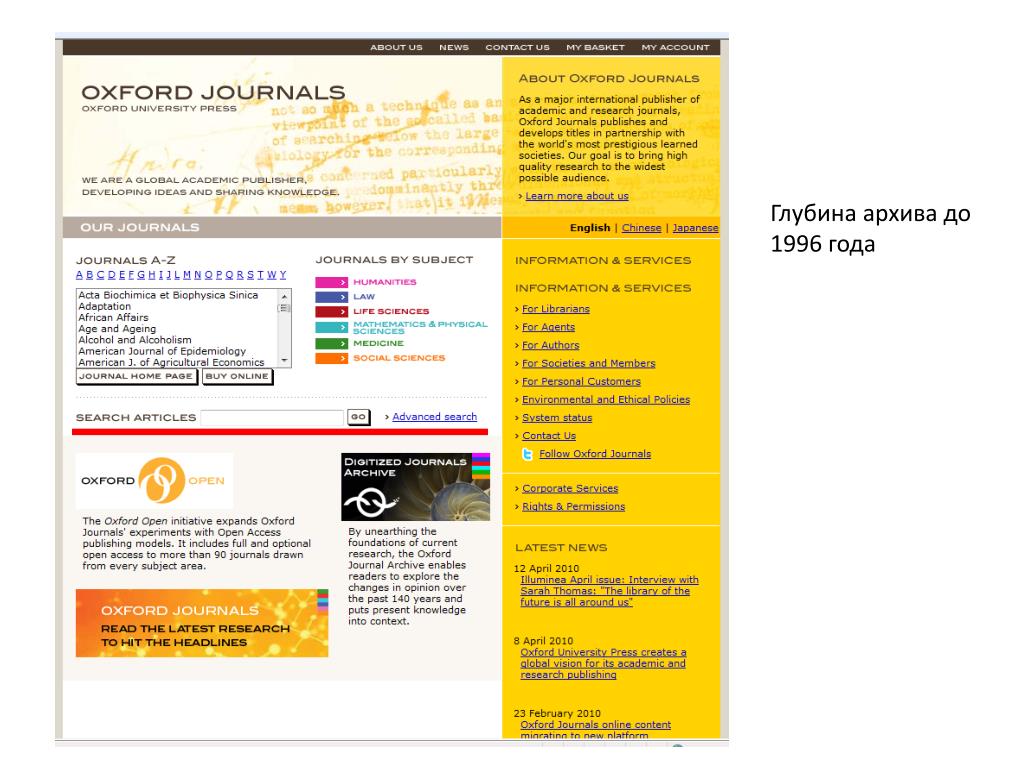This screenshot has height=768, width=1024.
Task: Open the System status link
Action: [557, 418]
